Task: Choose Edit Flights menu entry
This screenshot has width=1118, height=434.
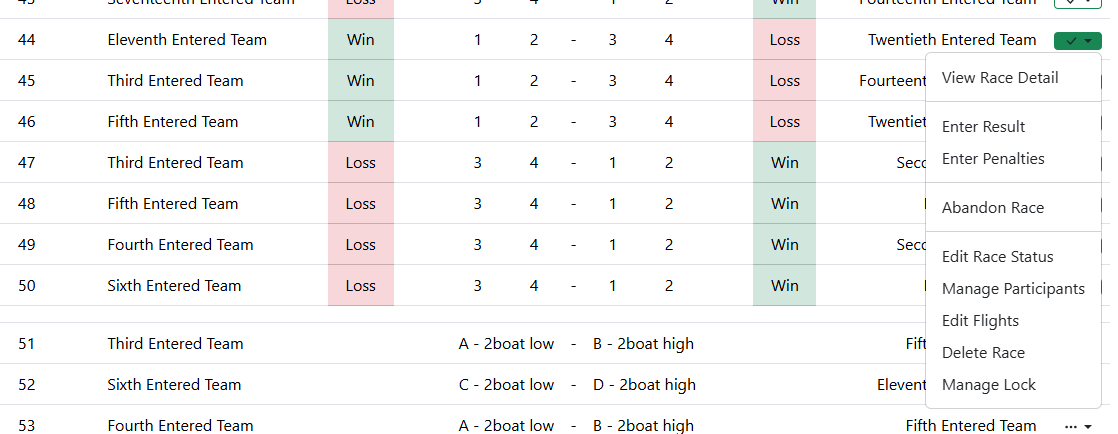Action: pyautogui.click(x=980, y=321)
